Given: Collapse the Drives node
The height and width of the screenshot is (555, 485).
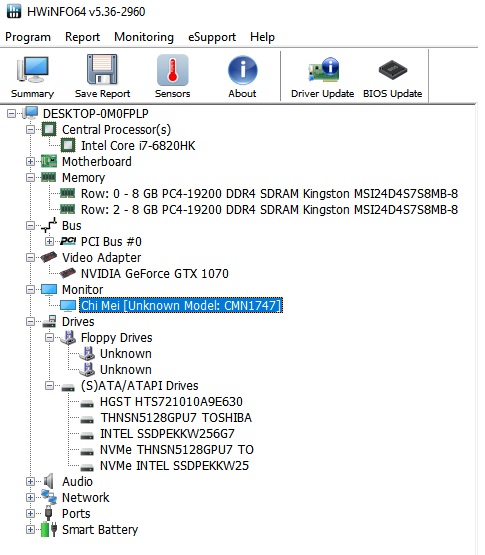Looking at the screenshot, I should click(x=30, y=321).
